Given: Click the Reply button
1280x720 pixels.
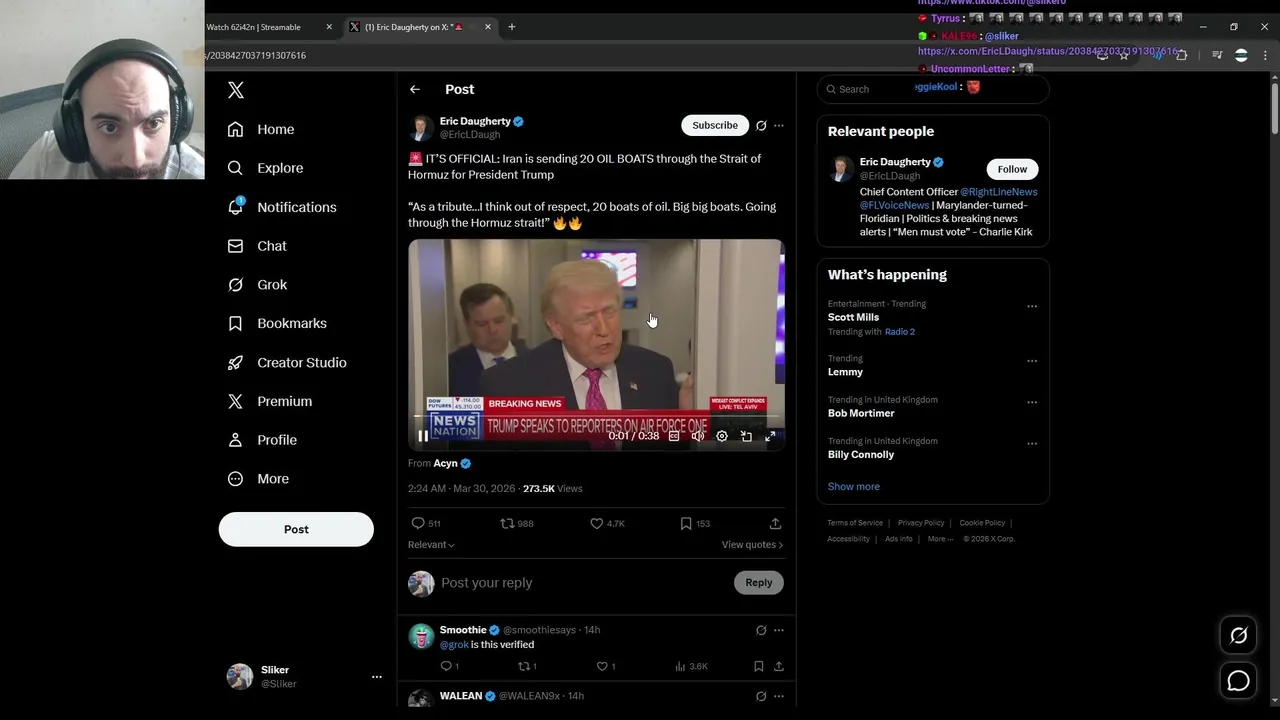Looking at the screenshot, I should 758,583.
